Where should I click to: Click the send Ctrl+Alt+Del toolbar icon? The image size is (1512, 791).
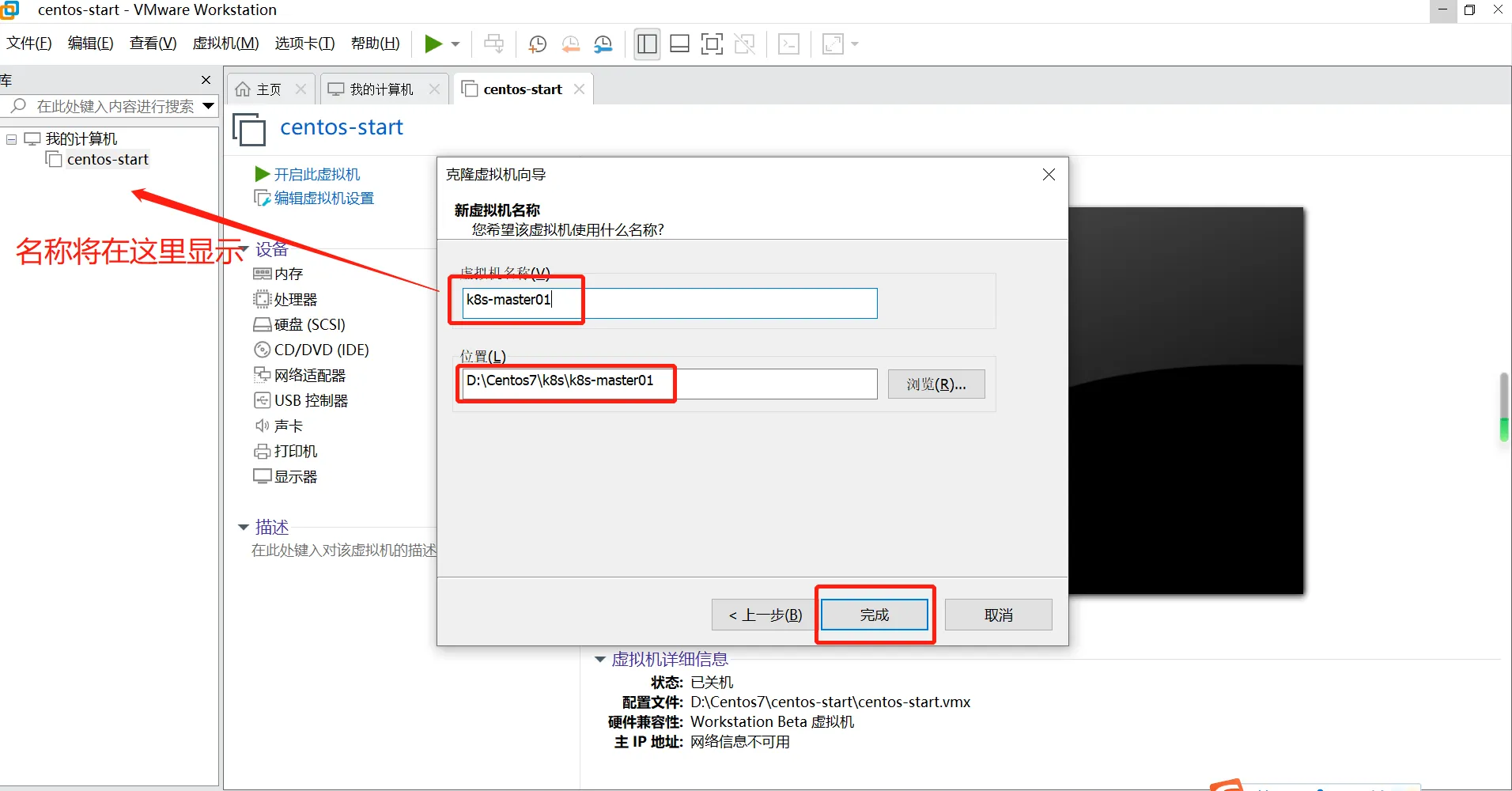(494, 44)
